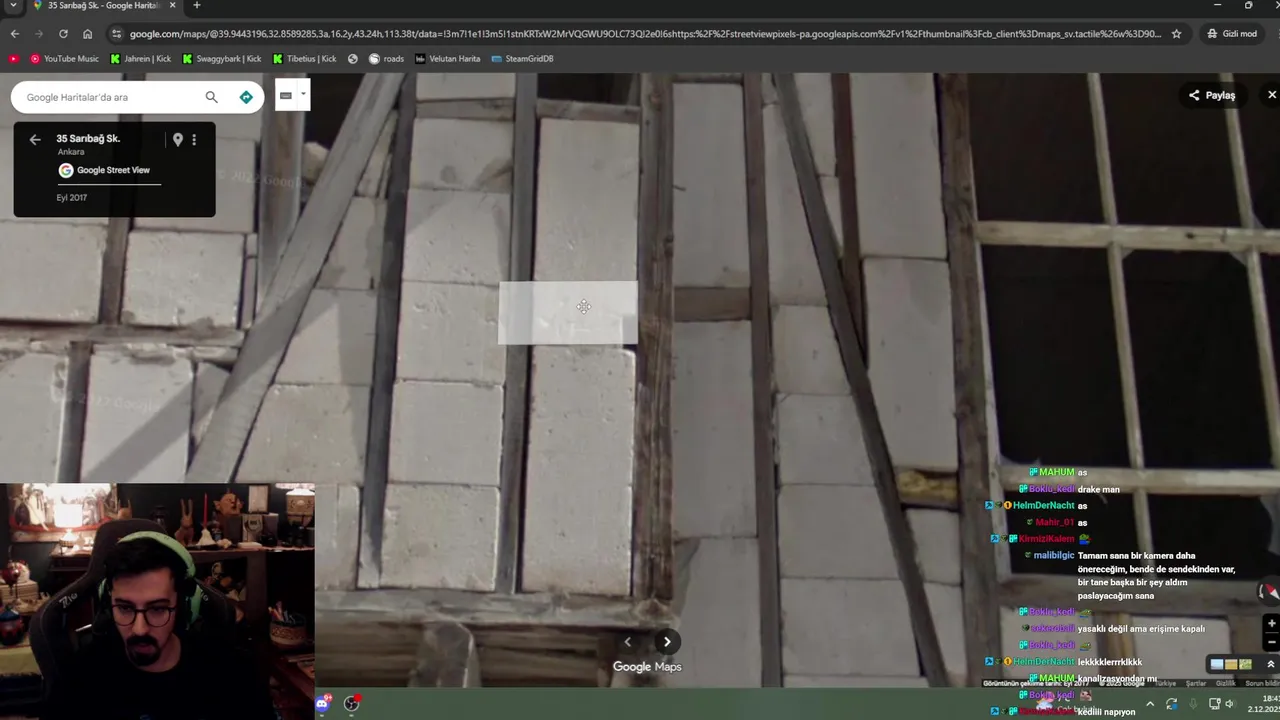Open the Tibetius | Kick bookmark
1280x720 pixels.
coord(304,59)
